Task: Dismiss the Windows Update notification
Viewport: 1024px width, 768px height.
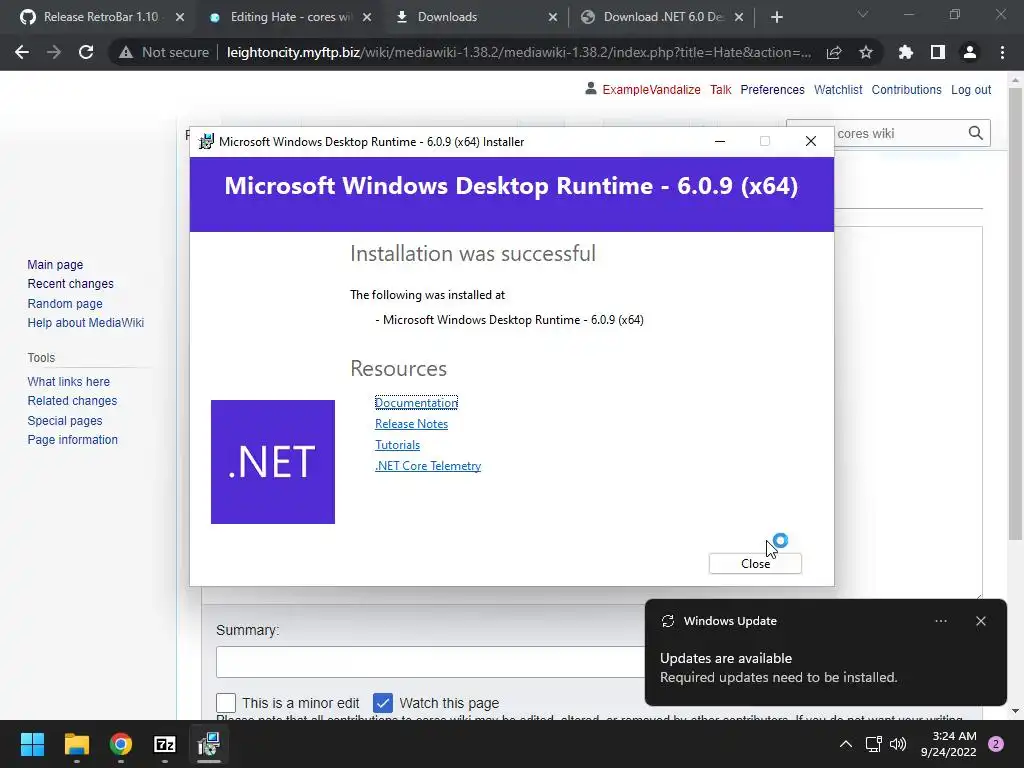Action: click(x=980, y=621)
